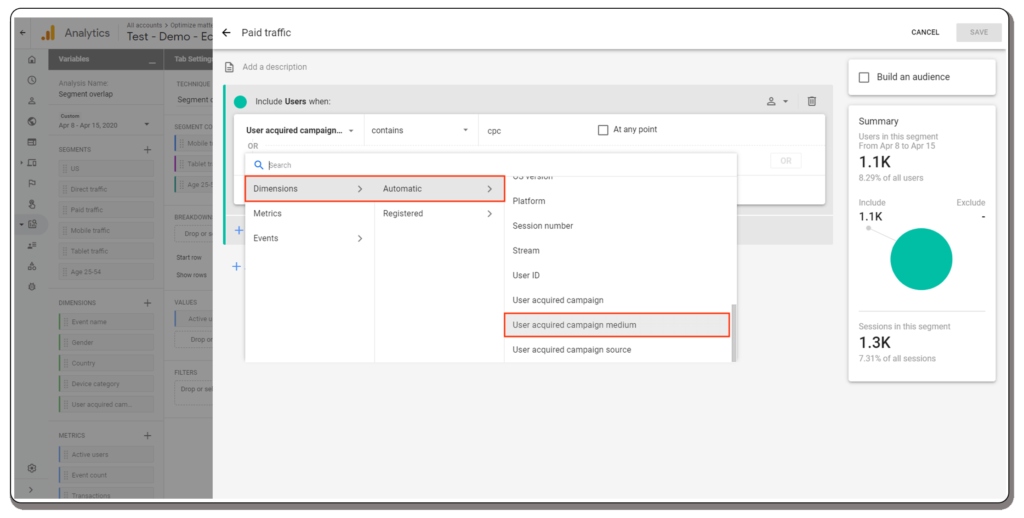Open the debug icon in Analytics sidebar
Image resolution: width=1024 pixels, height=518 pixels.
click(x=32, y=287)
